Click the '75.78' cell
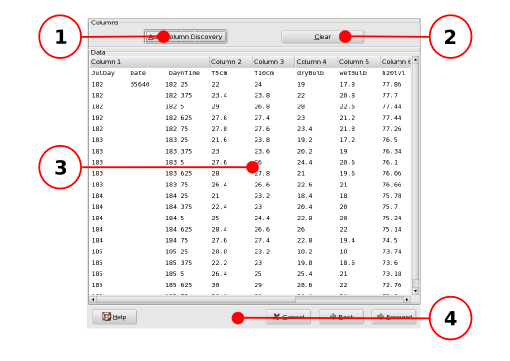 click(x=392, y=196)
